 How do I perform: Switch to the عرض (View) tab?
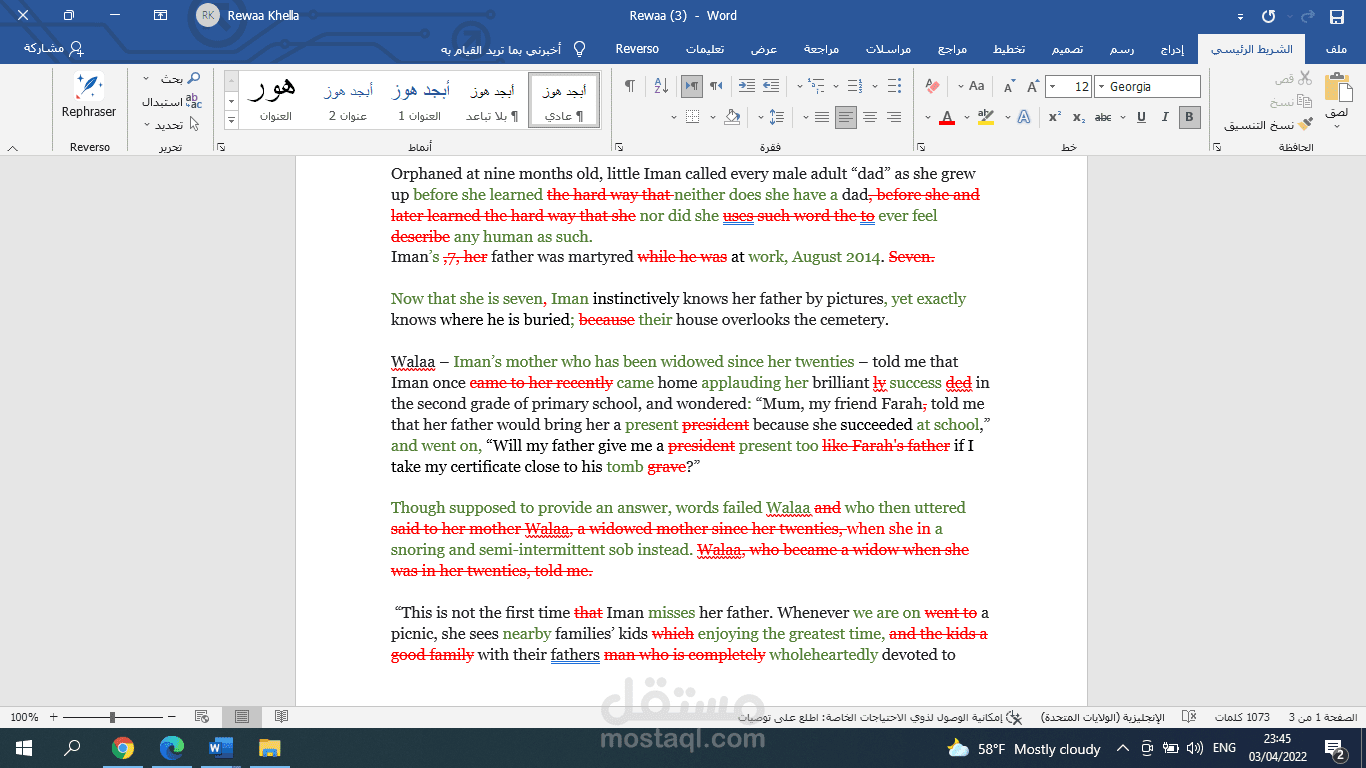[x=765, y=49]
